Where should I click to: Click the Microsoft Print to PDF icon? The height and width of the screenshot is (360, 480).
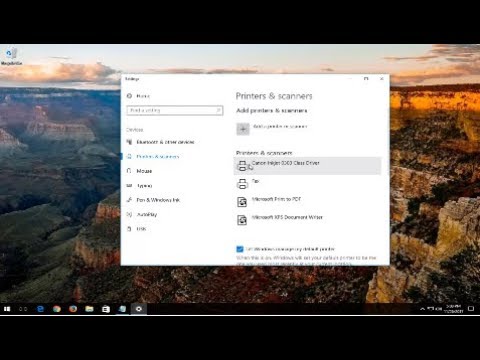pos(242,202)
